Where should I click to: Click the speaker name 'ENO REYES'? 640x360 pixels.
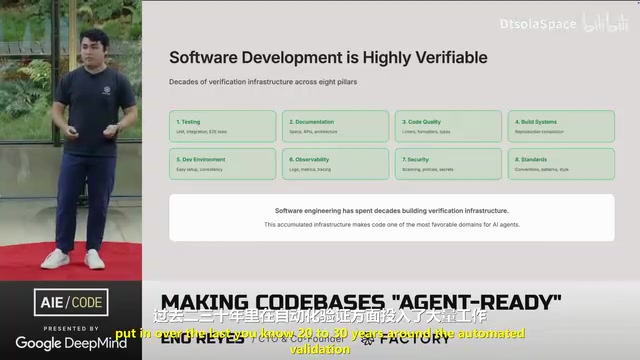(202, 339)
